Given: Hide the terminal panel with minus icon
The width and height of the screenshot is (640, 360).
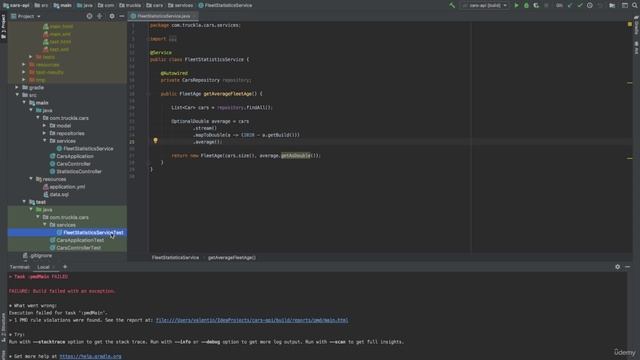Looking at the screenshot, I should [628, 267].
